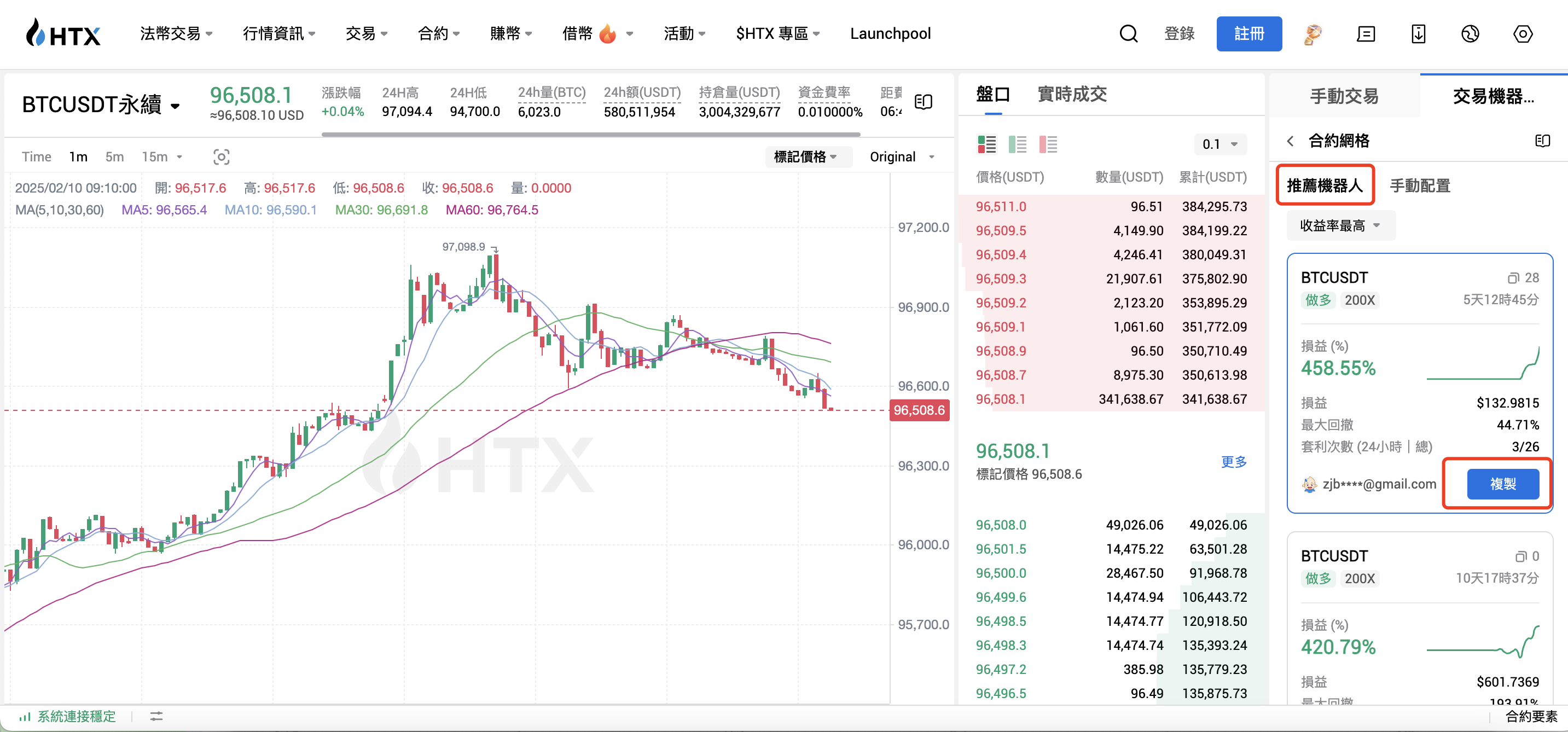Click the bid price 96,500.0 row

tap(1112, 573)
